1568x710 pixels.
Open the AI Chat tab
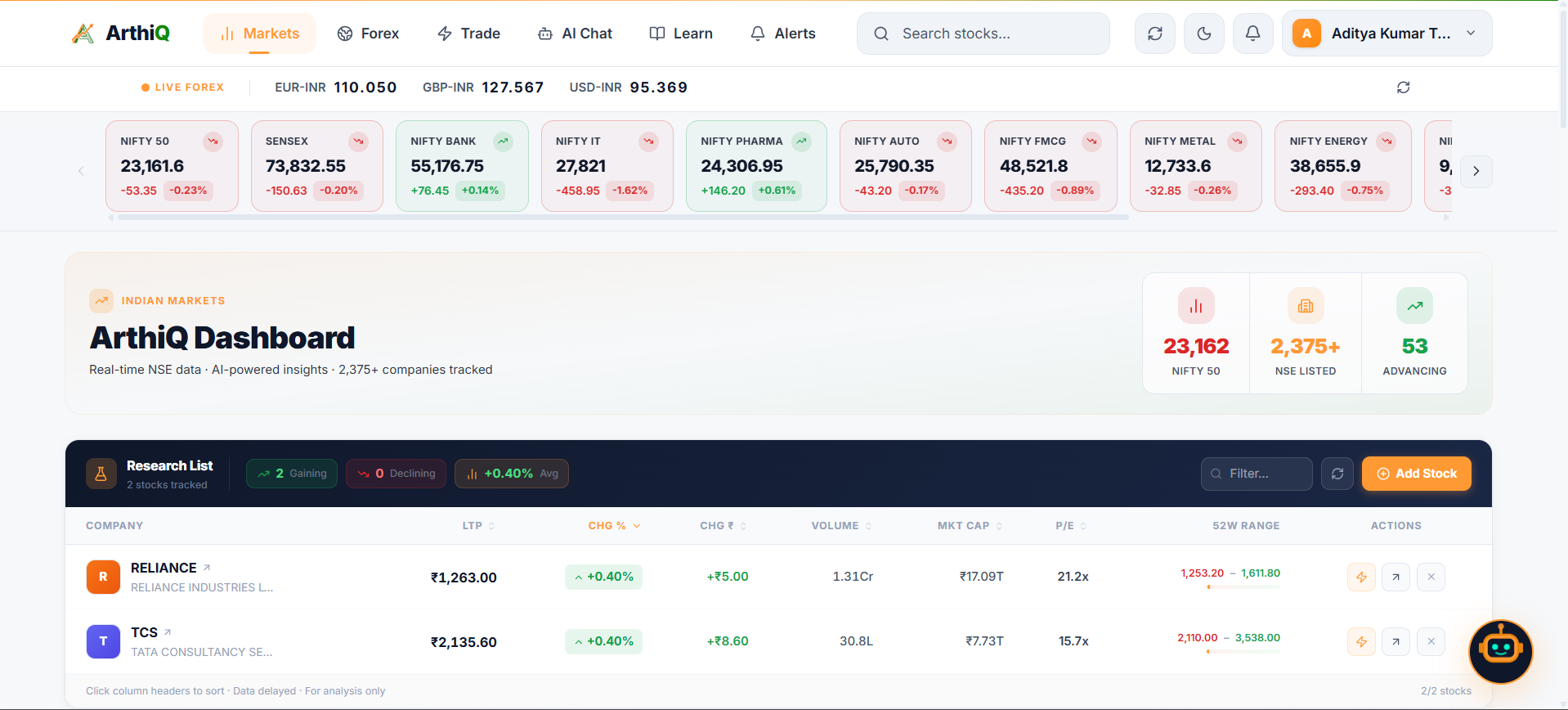click(575, 34)
